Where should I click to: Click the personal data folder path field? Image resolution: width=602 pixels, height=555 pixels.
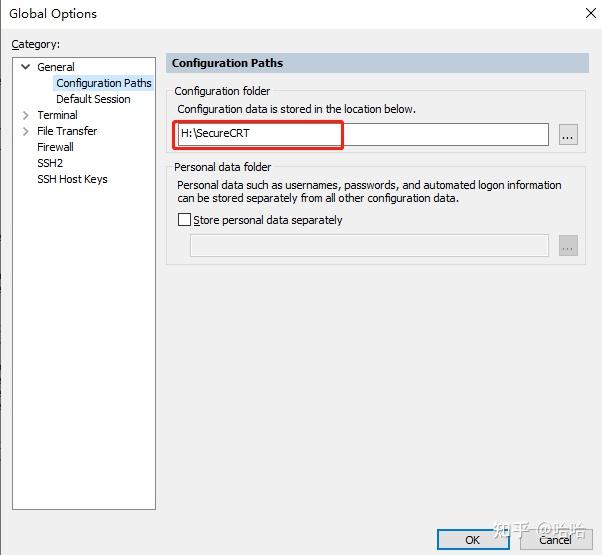(368, 246)
